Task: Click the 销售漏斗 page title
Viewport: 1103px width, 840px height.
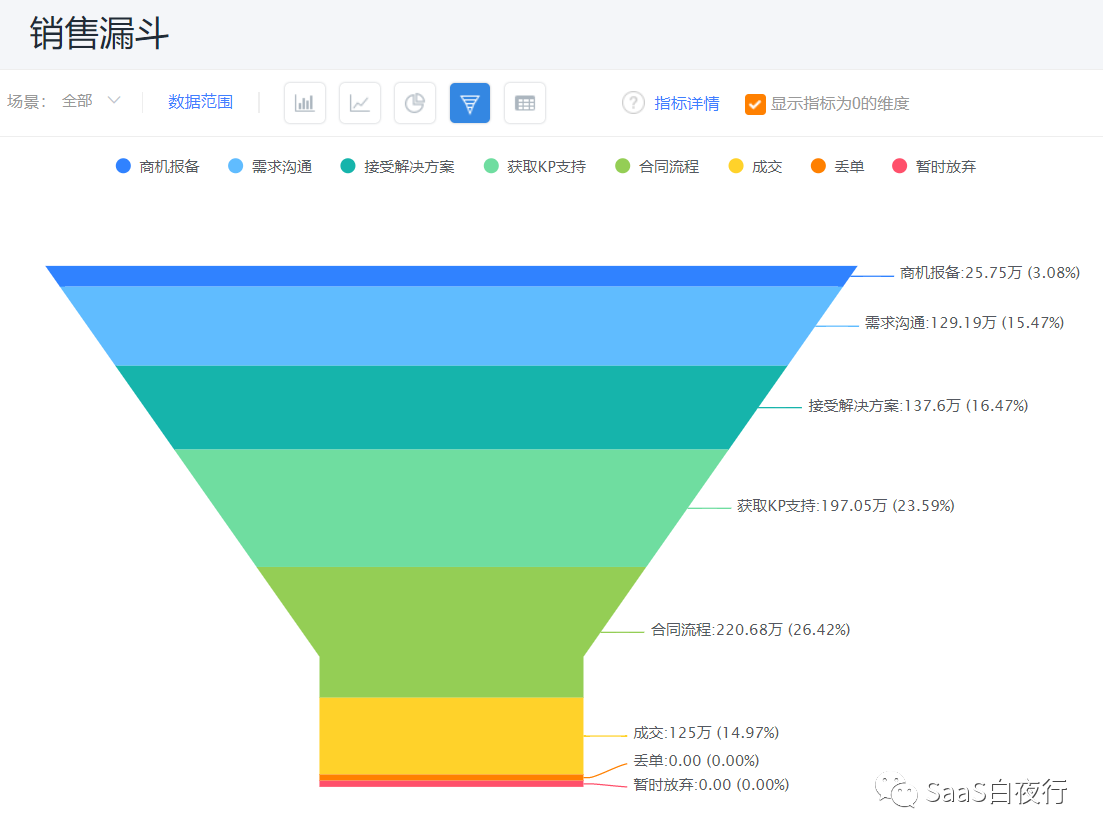Action: [x=99, y=33]
